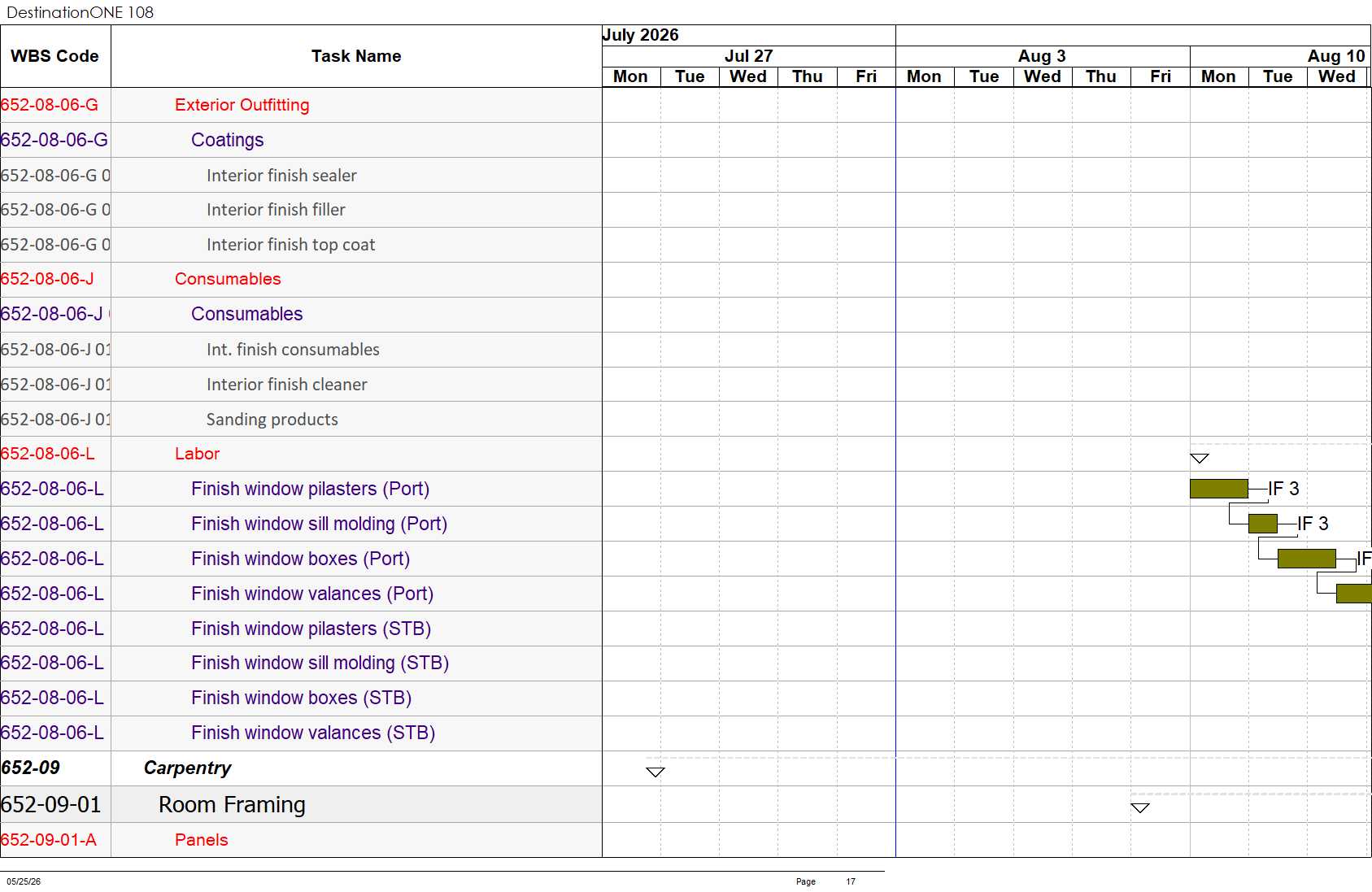Screen dimensions: 1372x892
Task: Click the Labor summary start marker triangle
Action: coord(1200,459)
